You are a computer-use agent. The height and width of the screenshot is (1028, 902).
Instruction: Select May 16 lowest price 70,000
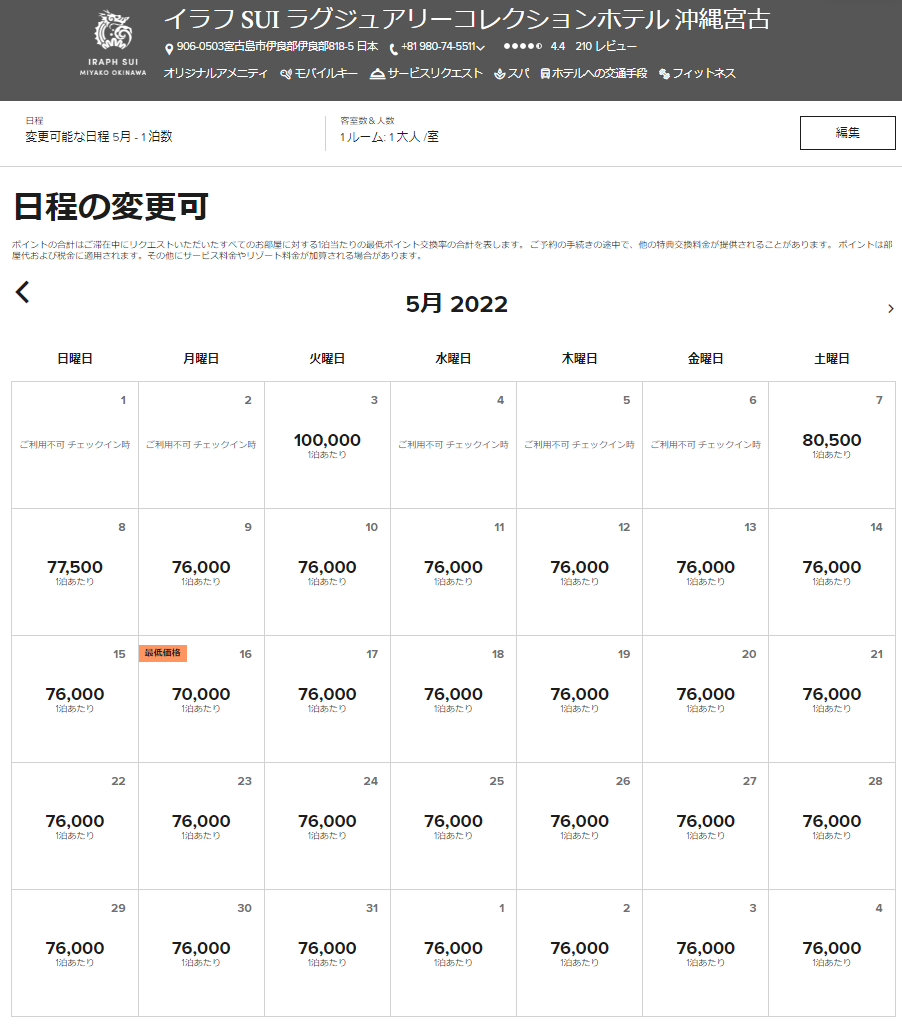point(201,698)
